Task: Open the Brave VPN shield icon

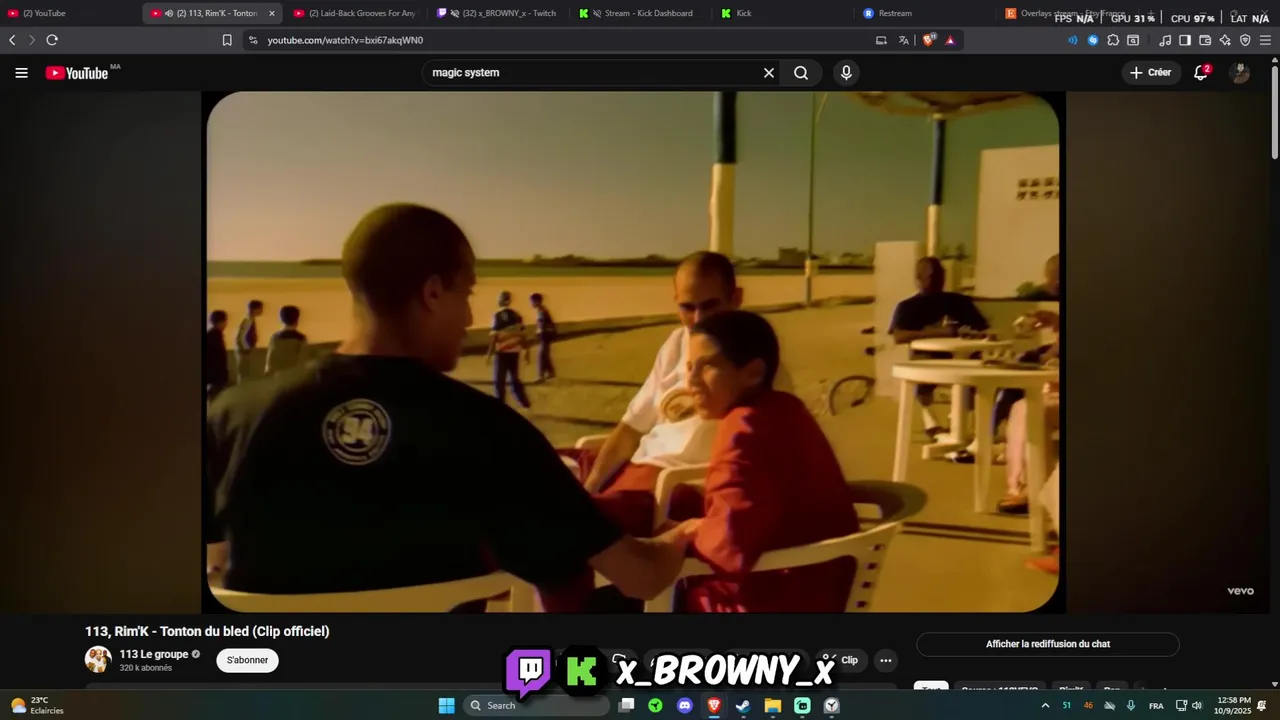Action: pos(1245,40)
